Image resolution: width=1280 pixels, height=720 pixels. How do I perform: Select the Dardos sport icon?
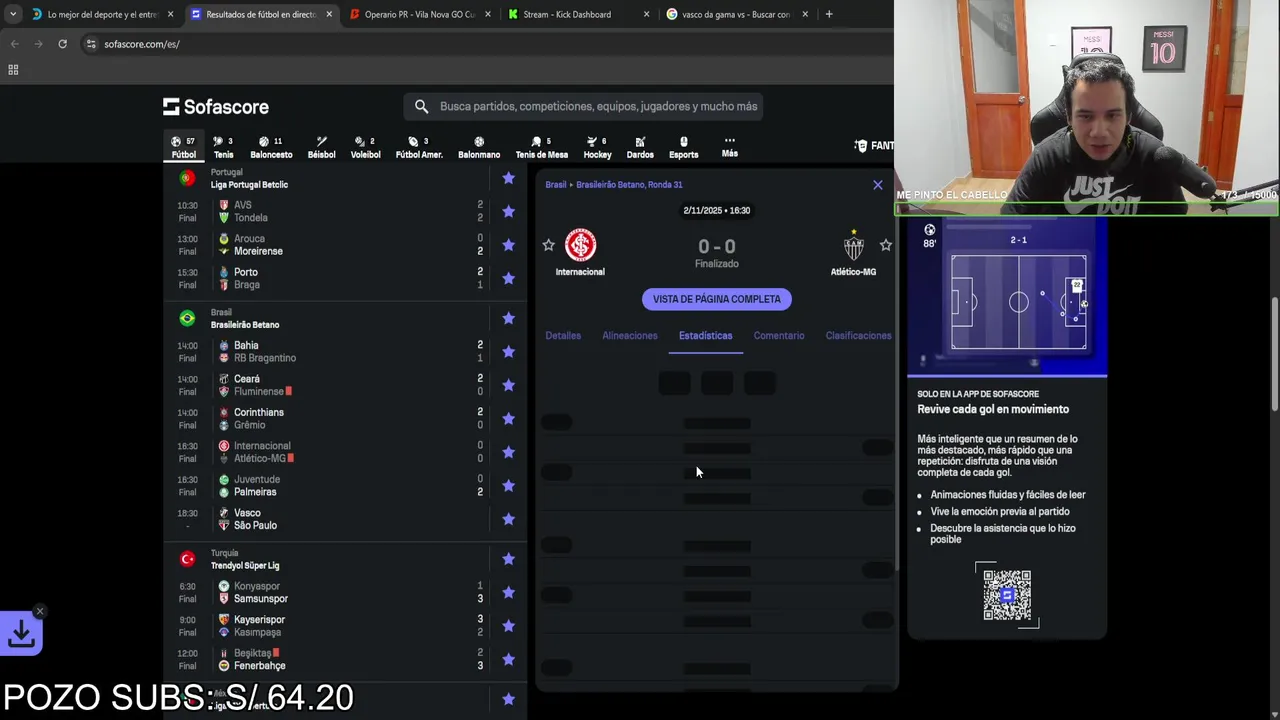(x=640, y=147)
